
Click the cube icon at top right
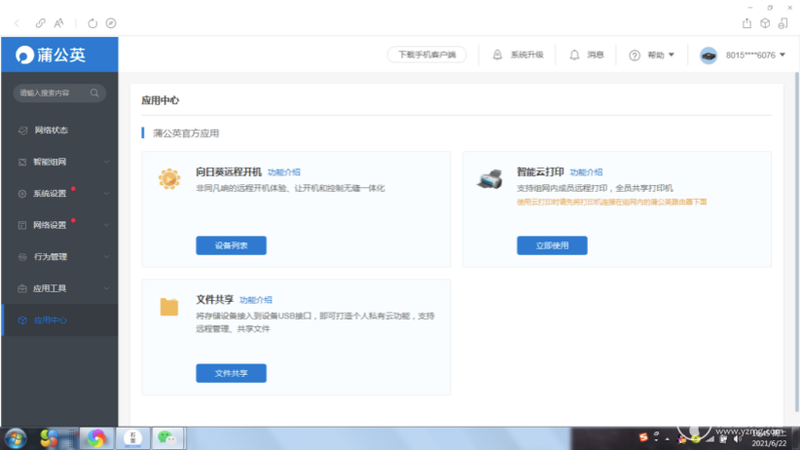pyautogui.click(x=765, y=23)
